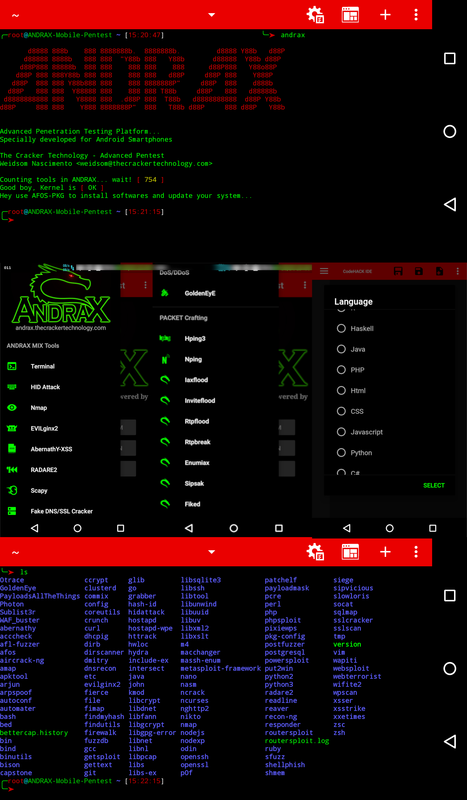Open AbernathY-XSS file icon
467x800 pixels.
[12, 449]
